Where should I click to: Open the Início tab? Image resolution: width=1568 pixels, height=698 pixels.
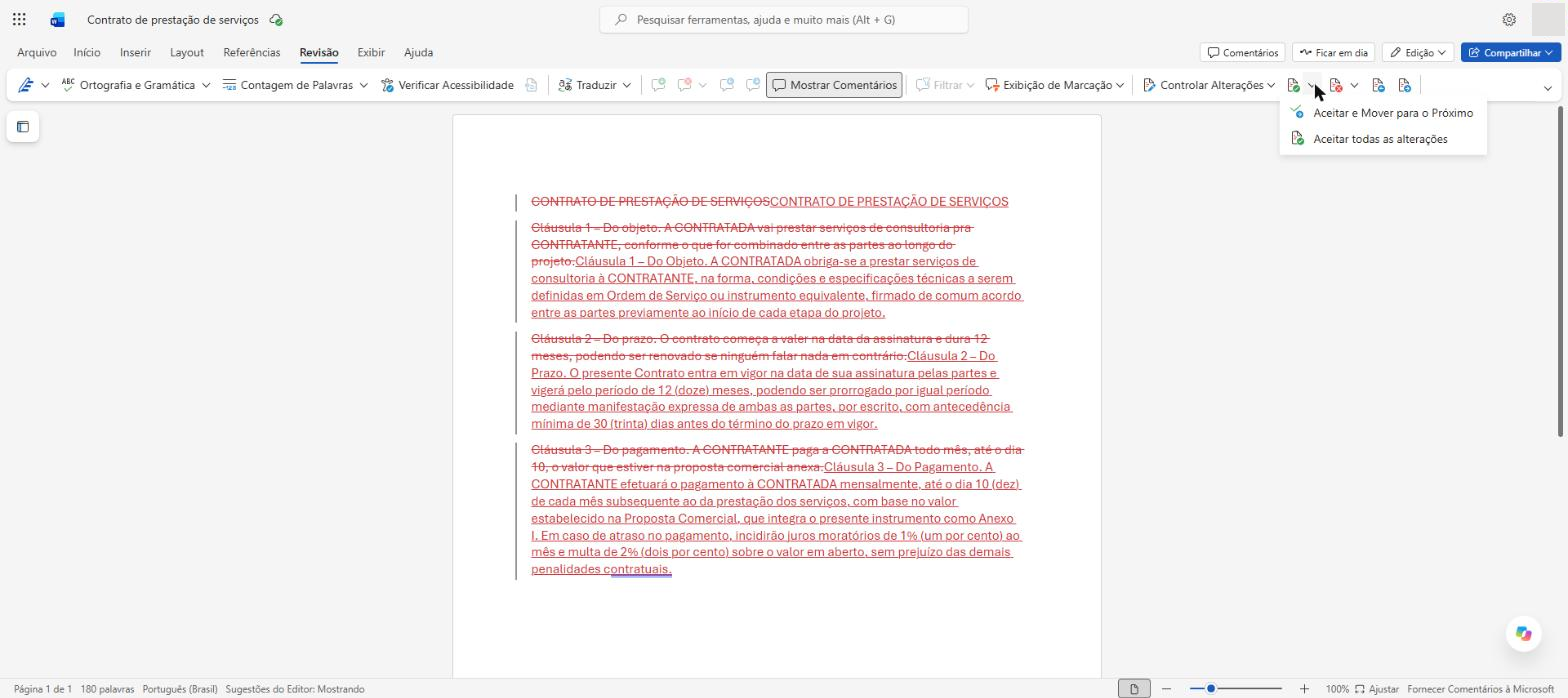pyautogui.click(x=87, y=52)
